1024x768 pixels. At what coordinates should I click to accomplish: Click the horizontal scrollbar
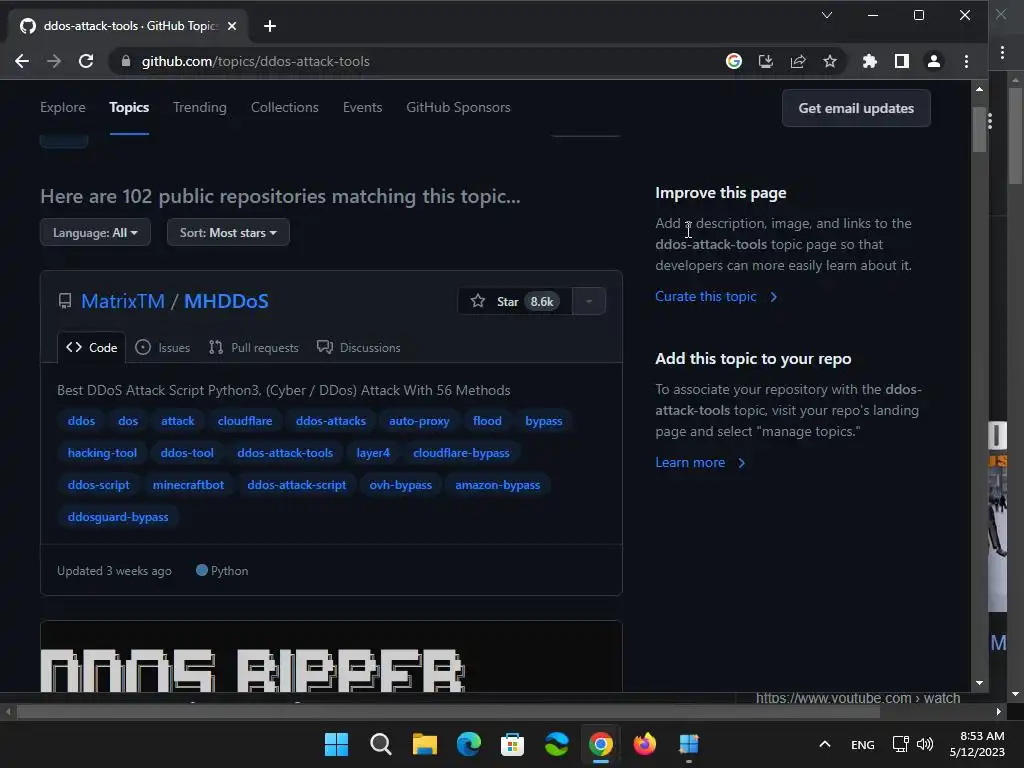click(448, 712)
